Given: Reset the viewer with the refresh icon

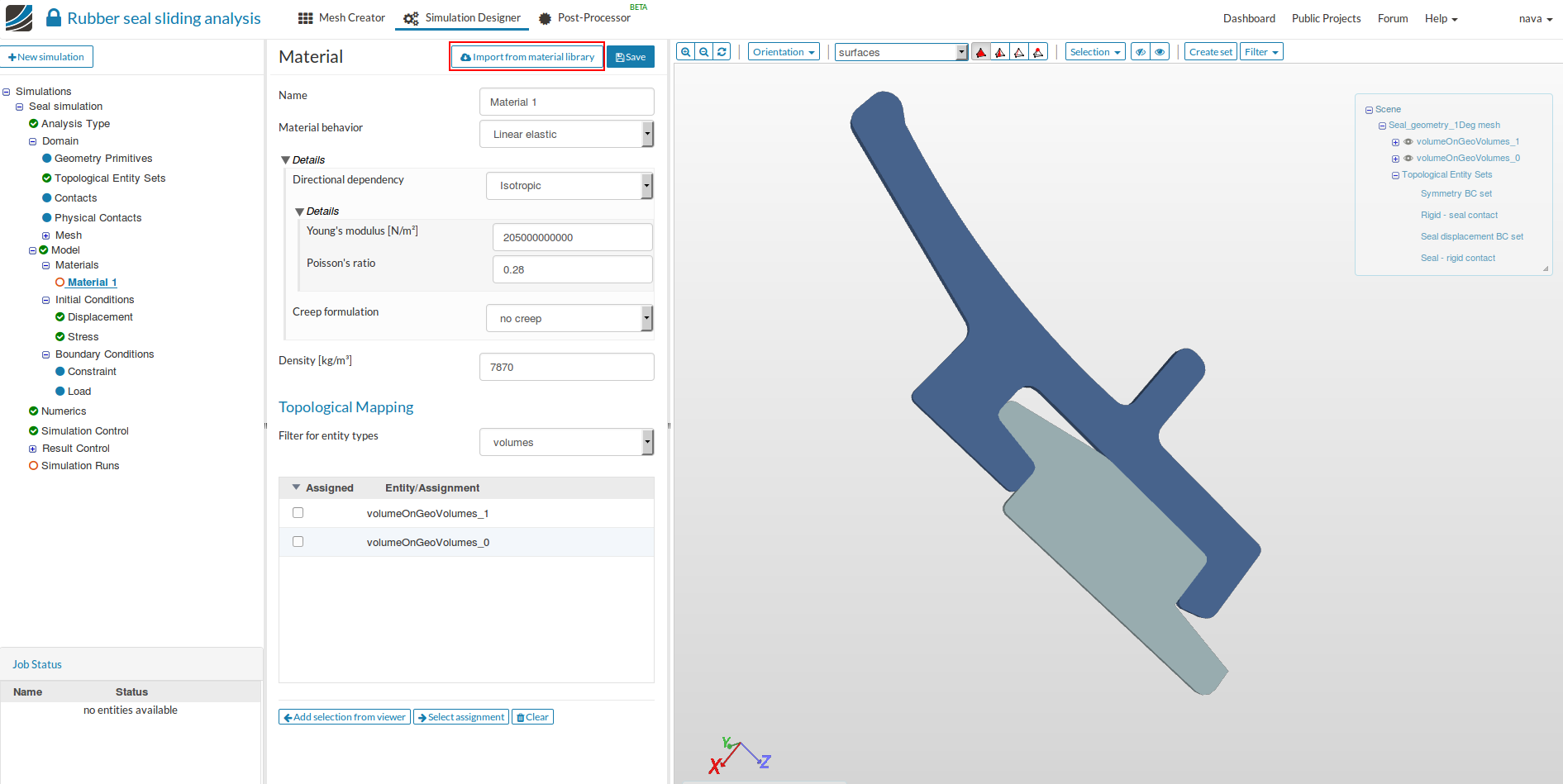Looking at the screenshot, I should [x=722, y=52].
